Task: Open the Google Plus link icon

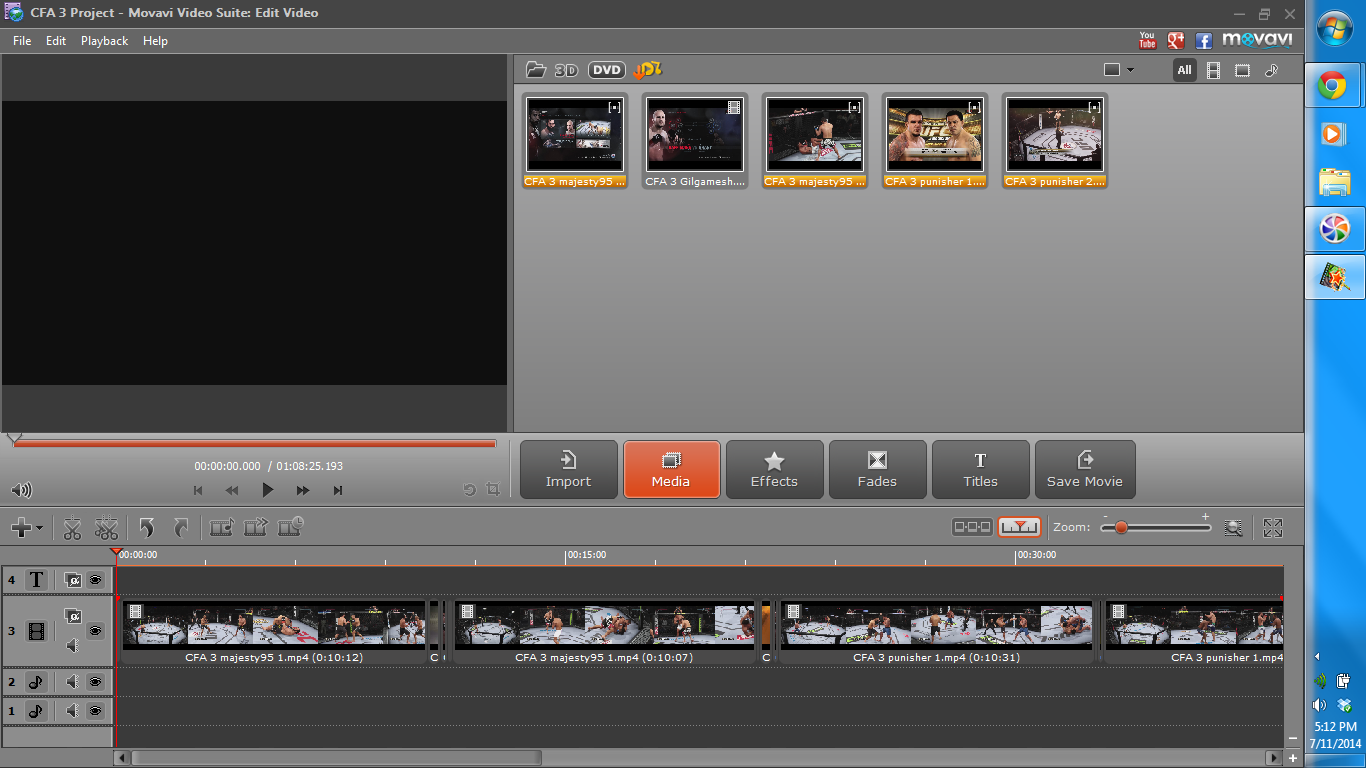Action: (1176, 41)
